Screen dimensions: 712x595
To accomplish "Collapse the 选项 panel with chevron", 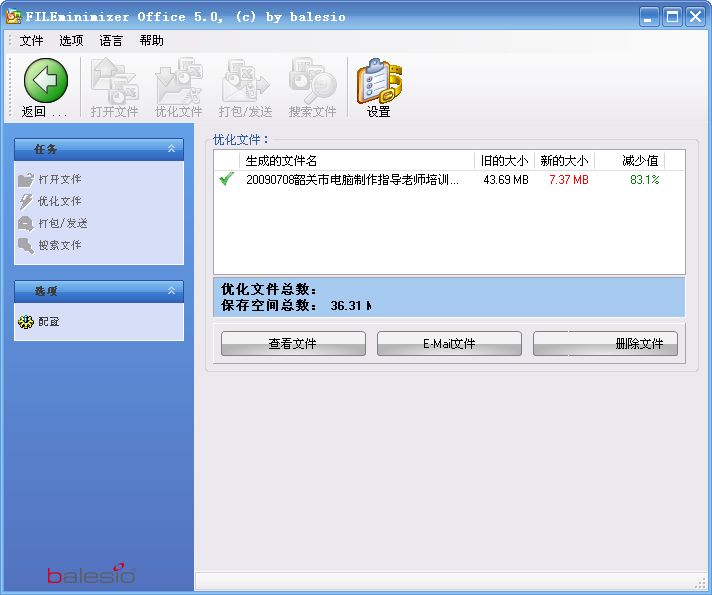I will click(x=171, y=291).
